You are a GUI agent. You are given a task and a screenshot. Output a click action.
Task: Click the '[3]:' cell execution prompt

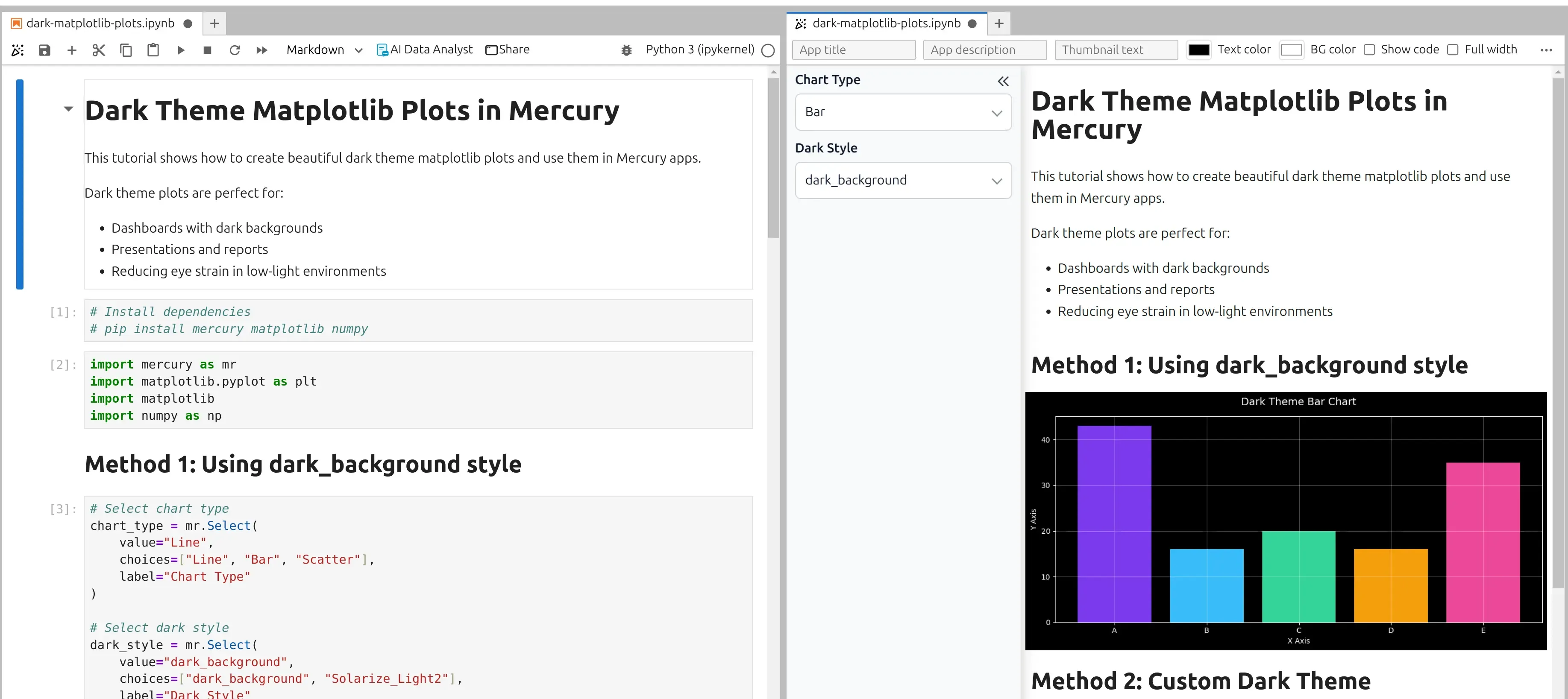click(63, 509)
